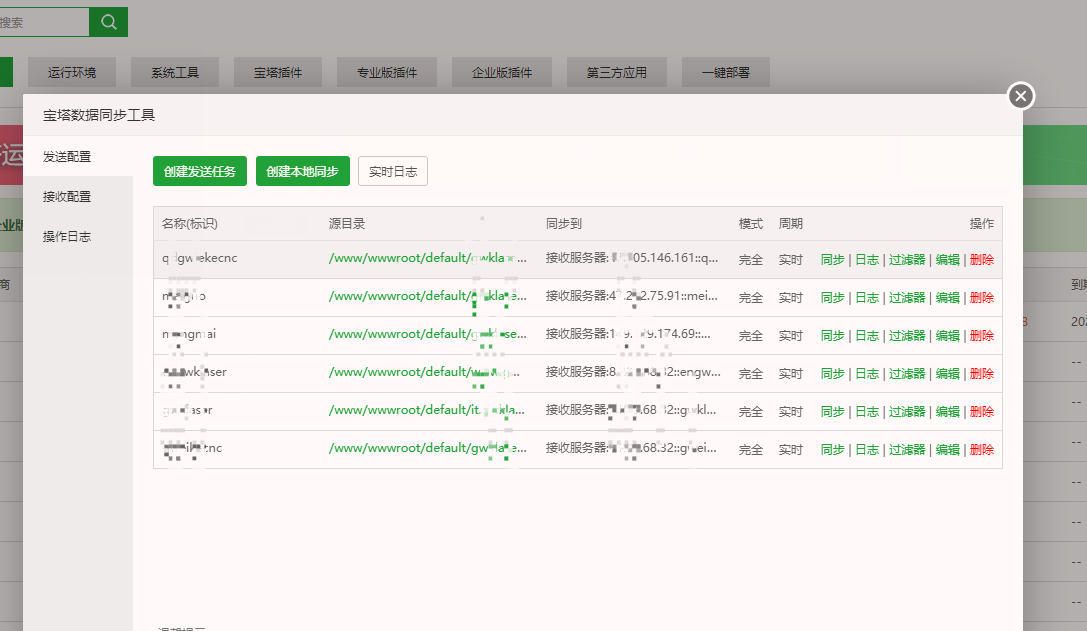
Task: Click 同步 for the 174.69 server row
Action: [833, 336]
